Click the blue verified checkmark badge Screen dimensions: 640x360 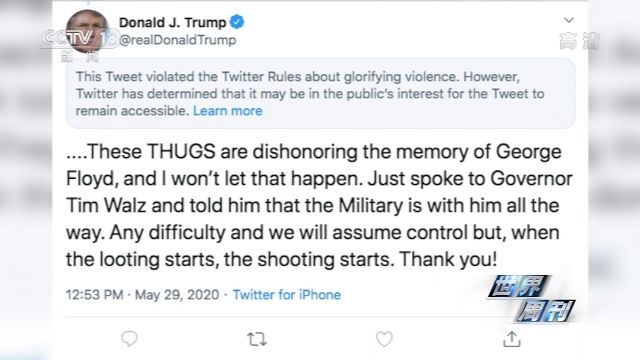click(x=237, y=22)
